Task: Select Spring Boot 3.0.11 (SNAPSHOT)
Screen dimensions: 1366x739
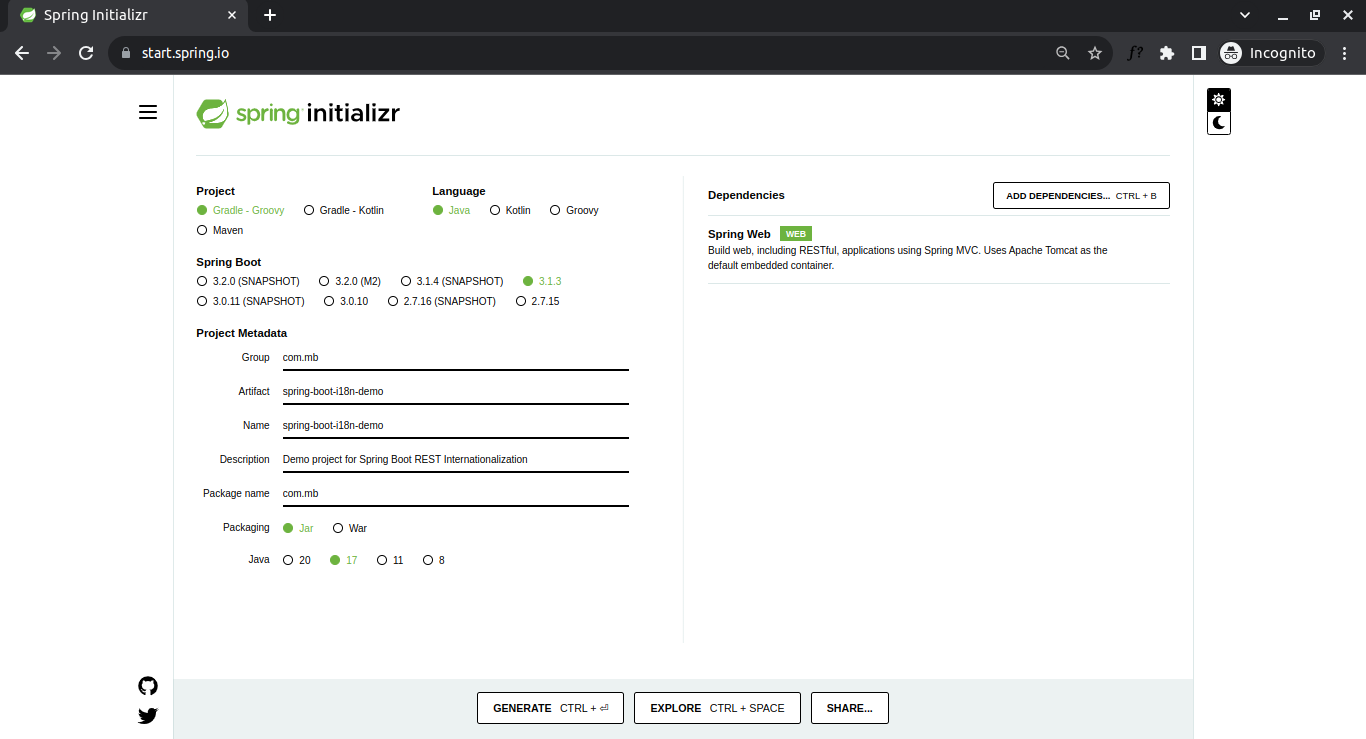Action: click(x=250, y=302)
